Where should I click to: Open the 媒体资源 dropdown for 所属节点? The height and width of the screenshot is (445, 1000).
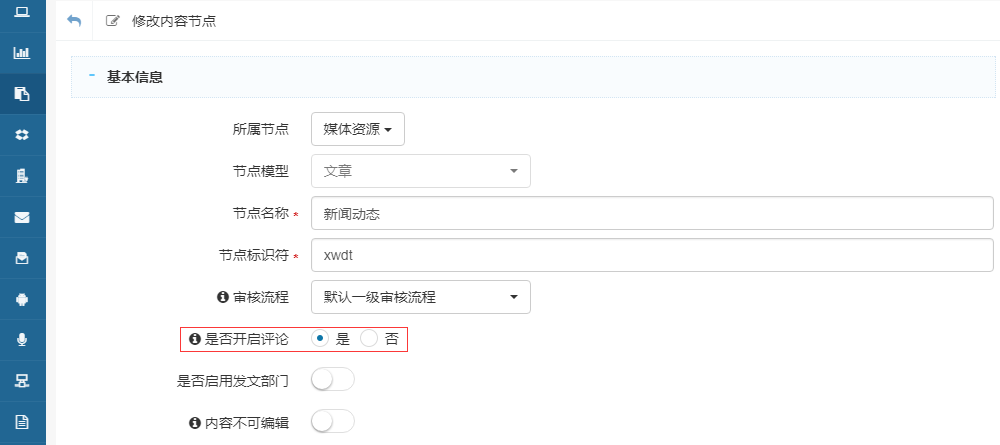tap(357, 129)
